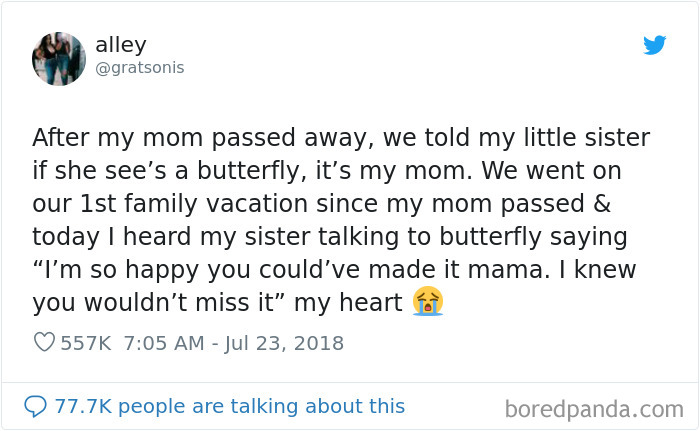The image size is (700, 431).
Task: Click the blue Twitter bird logo
Action: click(x=654, y=45)
